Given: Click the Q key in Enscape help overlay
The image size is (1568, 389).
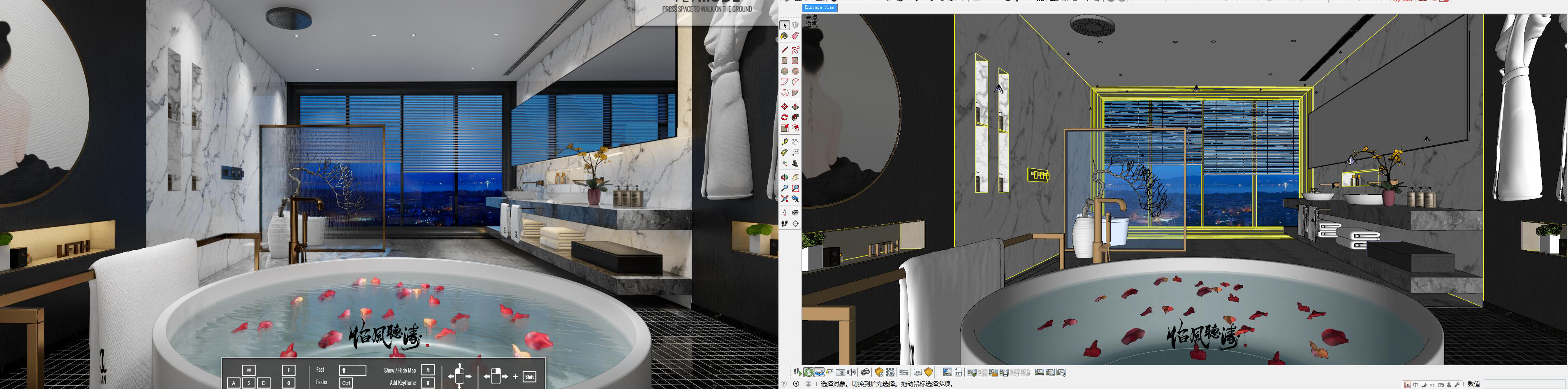Looking at the screenshot, I should [x=289, y=383].
